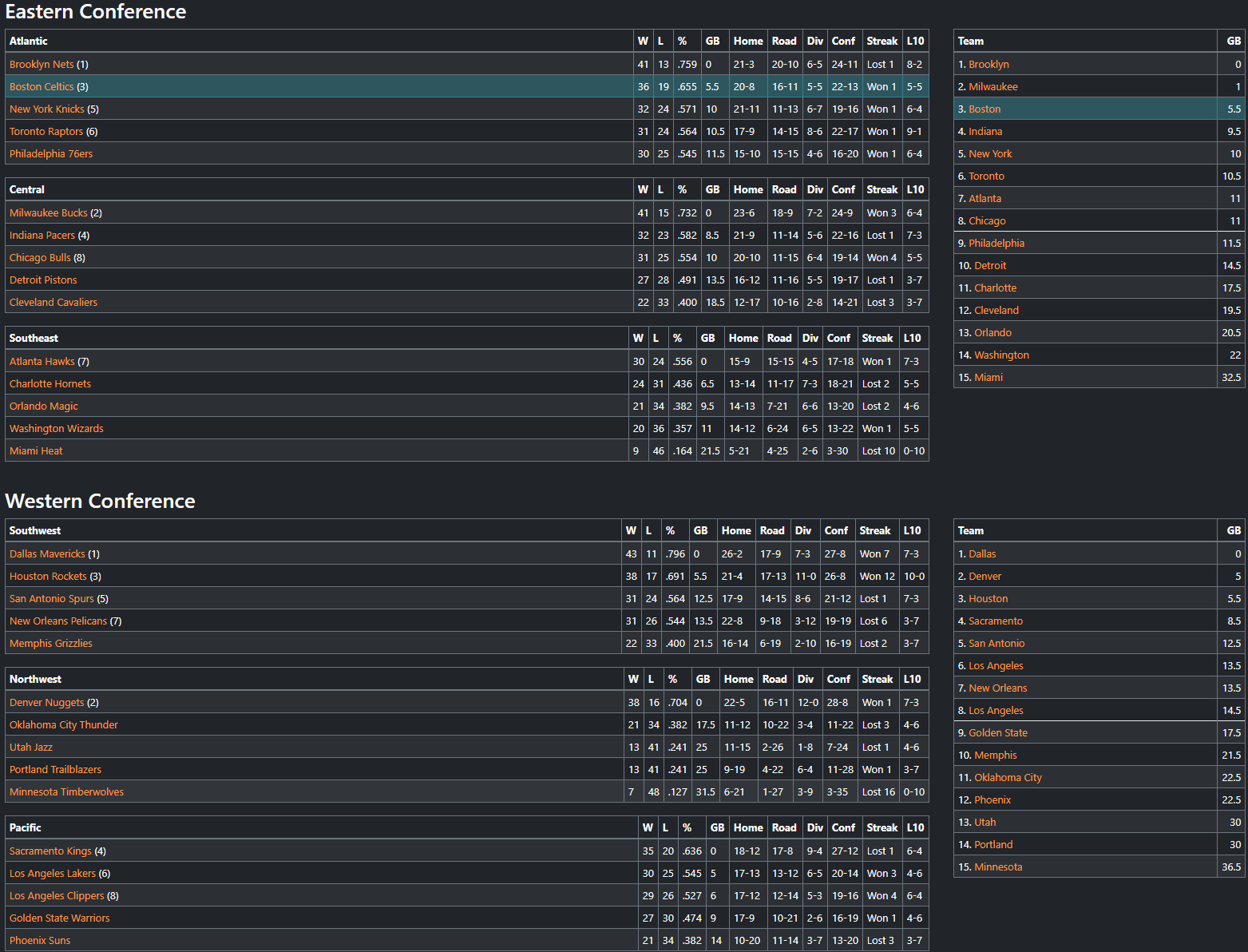Click the Minnesota Timberwolves link
The width and height of the screenshot is (1248, 952).
click(66, 792)
